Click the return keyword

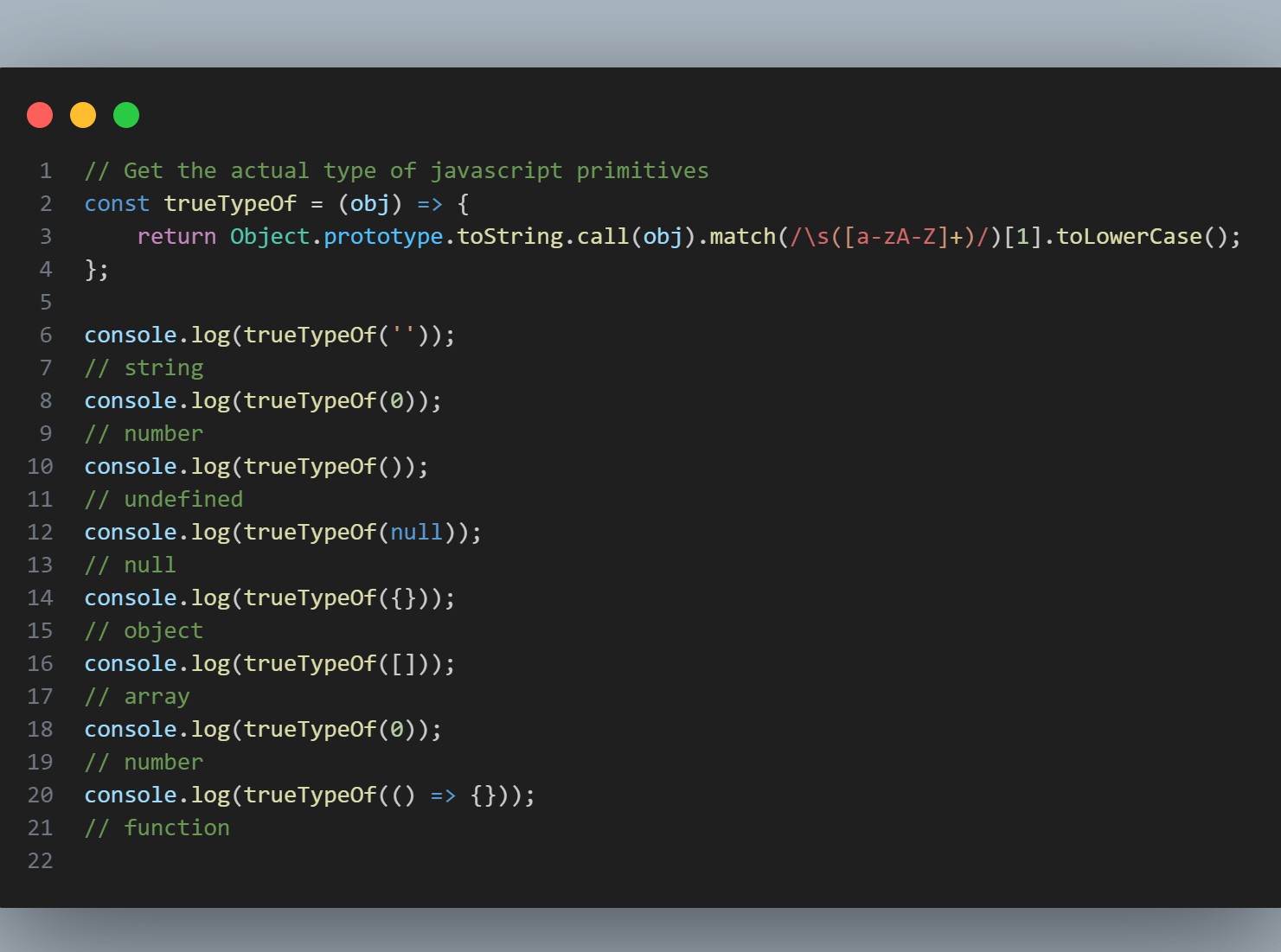point(176,237)
